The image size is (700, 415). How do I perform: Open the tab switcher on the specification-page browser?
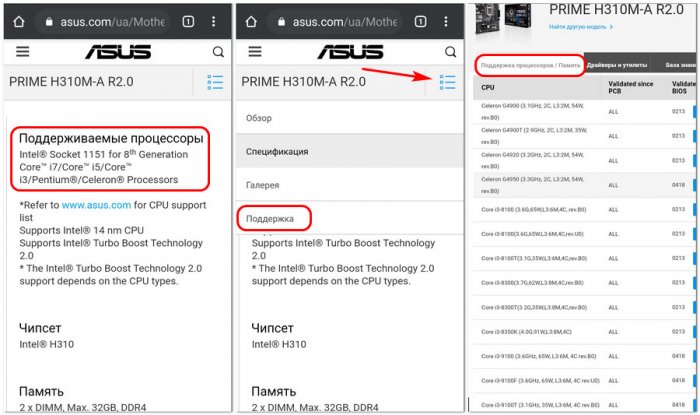[188, 21]
